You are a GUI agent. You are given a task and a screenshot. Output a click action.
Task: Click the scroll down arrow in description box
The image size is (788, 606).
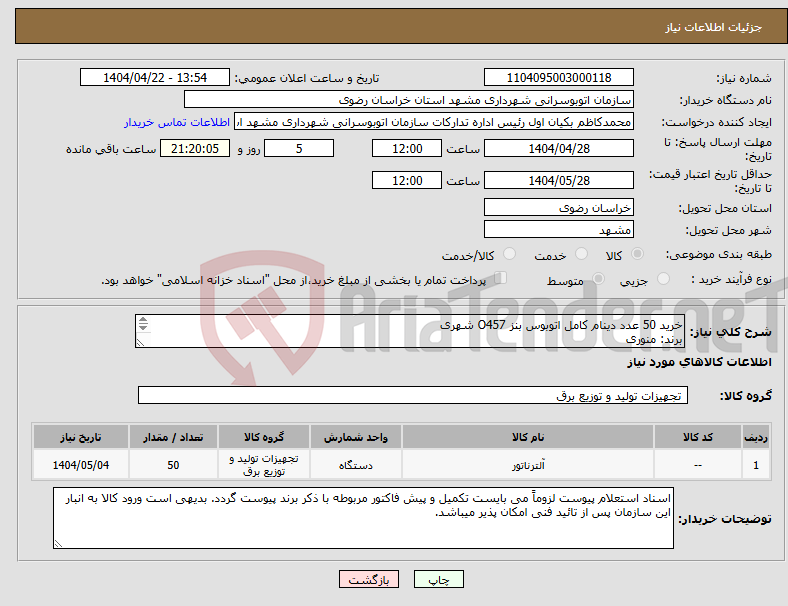pyautogui.click(x=143, y=327)
